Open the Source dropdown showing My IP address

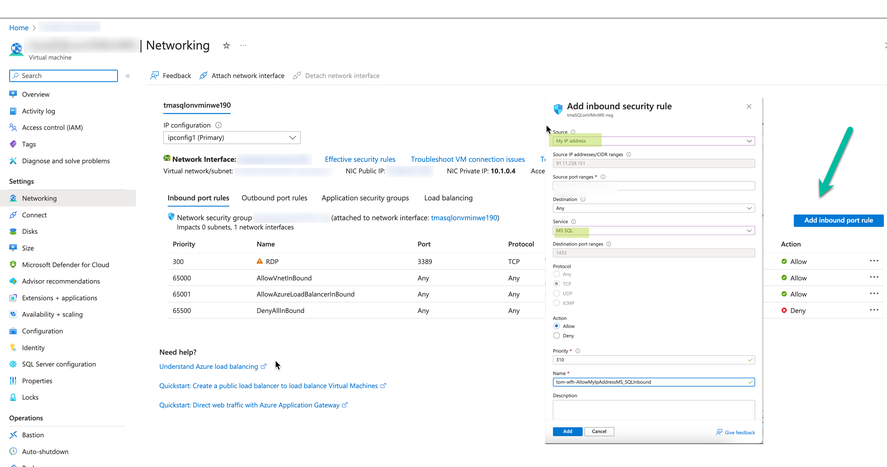coord(653,141)
